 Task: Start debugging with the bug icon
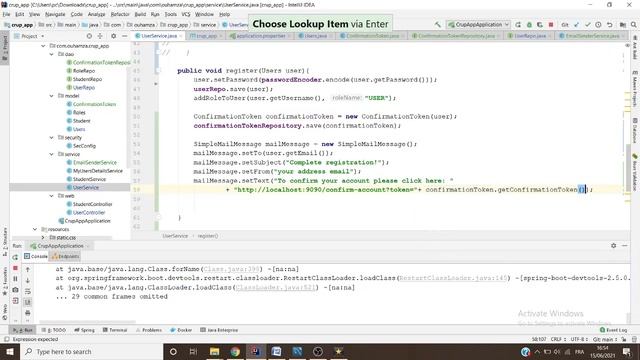click(529, 24)
